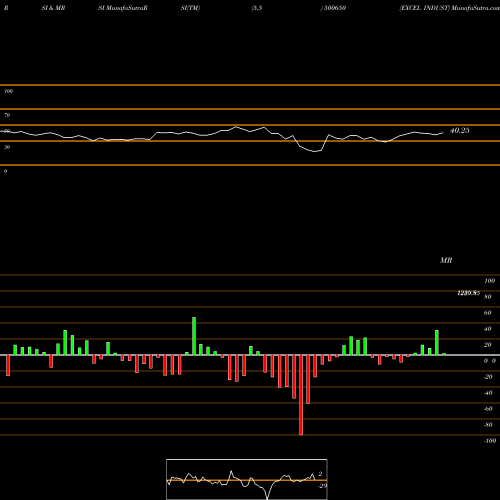The image size is (500, 500).
Task: Click the MR axis label -100
Action: pos(490,441)
